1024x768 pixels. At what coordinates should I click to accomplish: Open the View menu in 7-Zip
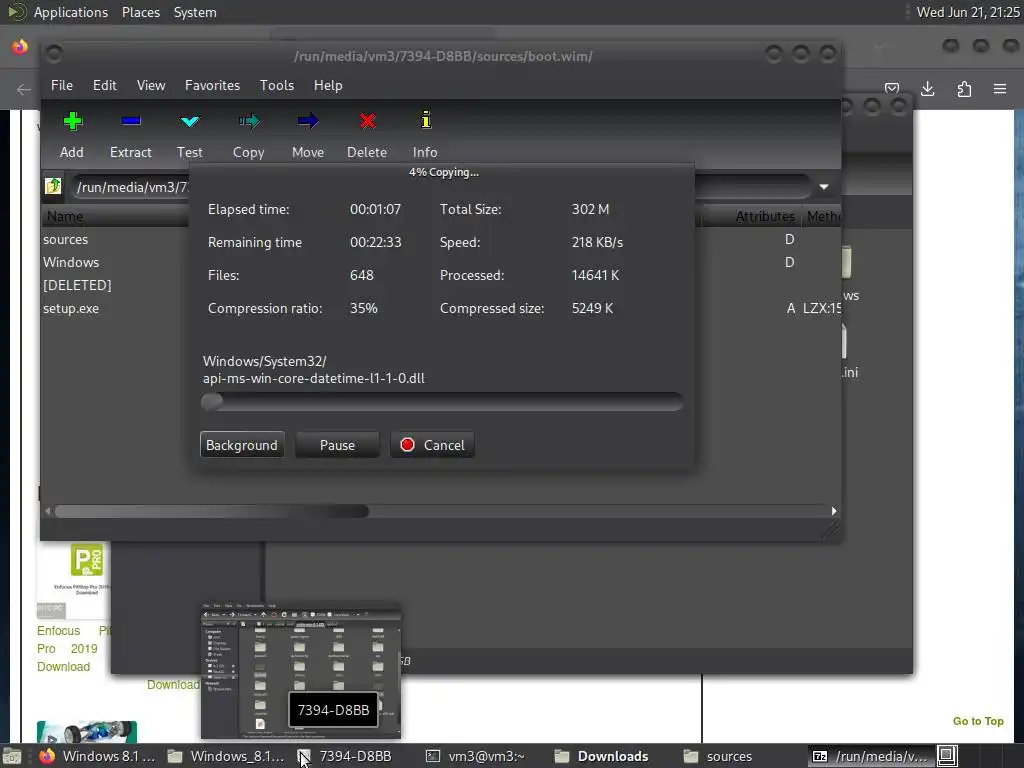151,86
